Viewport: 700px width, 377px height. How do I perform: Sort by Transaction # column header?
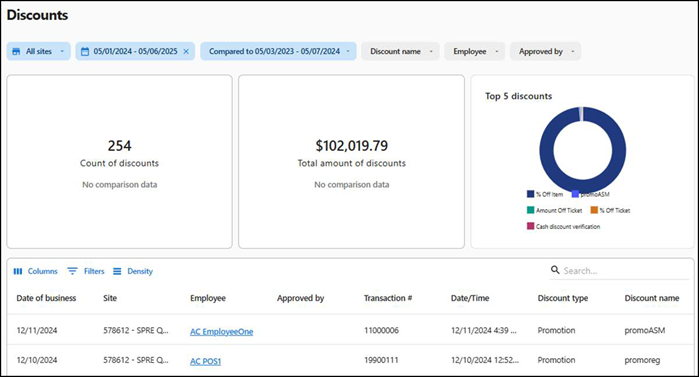(x=388, y=298)
